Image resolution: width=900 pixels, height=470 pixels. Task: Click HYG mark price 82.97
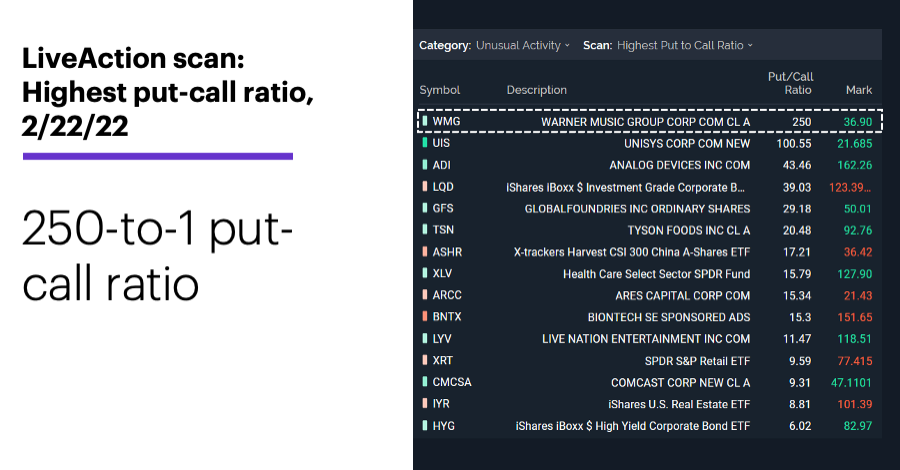coord(858,426)
